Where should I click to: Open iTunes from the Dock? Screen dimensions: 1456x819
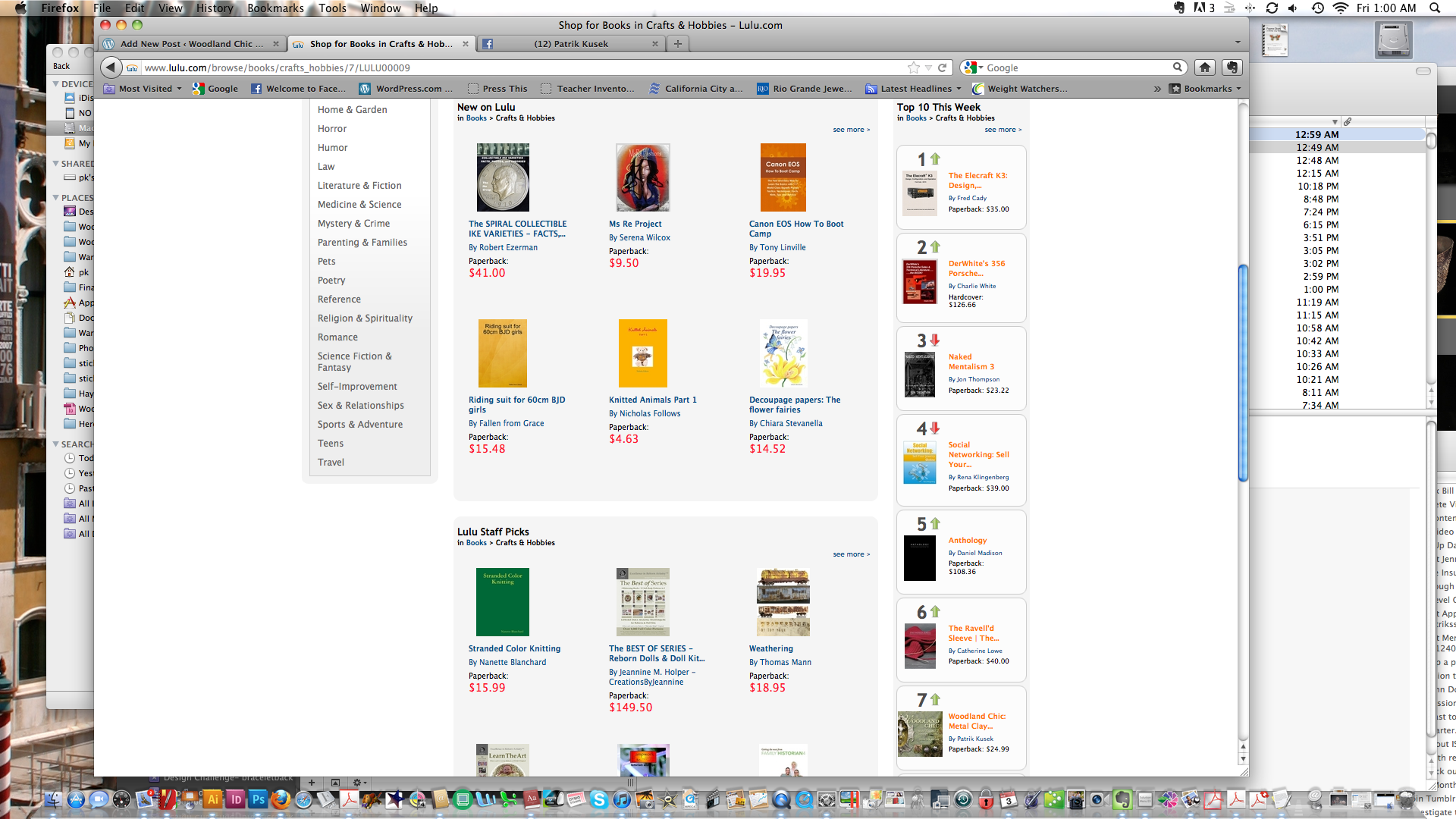622,799
